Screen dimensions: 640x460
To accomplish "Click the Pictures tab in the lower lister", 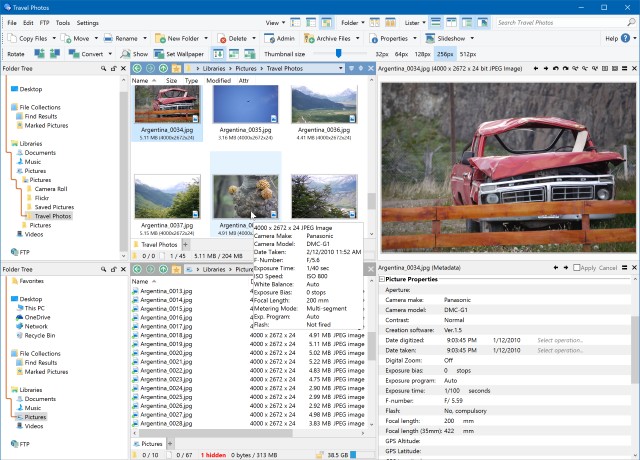I will [x=148, y=444].
